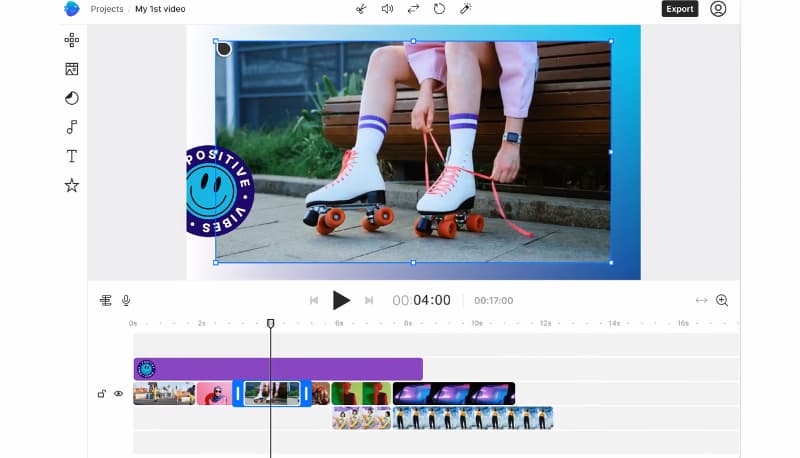Open the volume speaker tool
Viewport: 800px width, 458px height.
point(387,9)
